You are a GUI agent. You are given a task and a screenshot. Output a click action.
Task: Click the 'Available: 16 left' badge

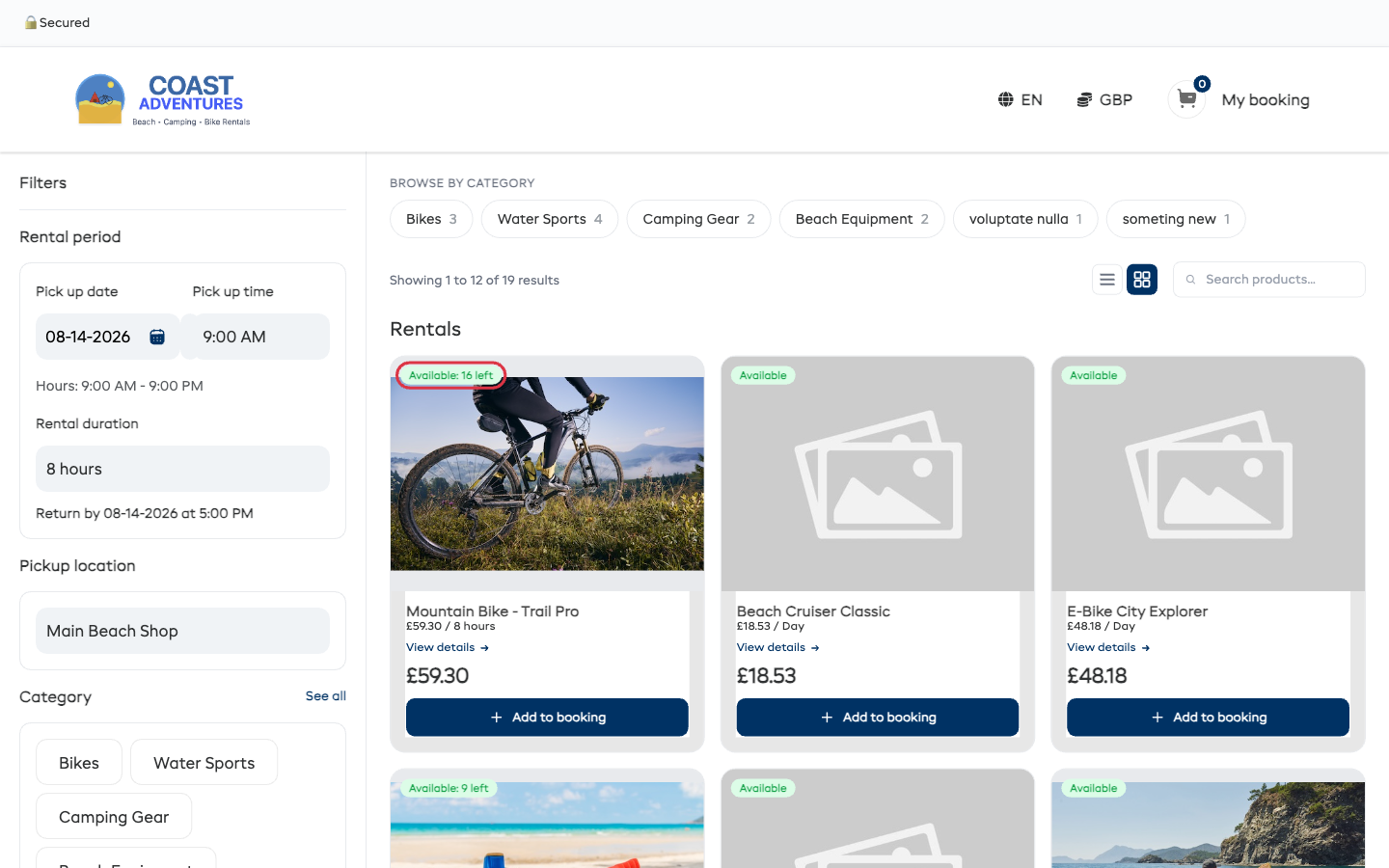coord(450,375)
